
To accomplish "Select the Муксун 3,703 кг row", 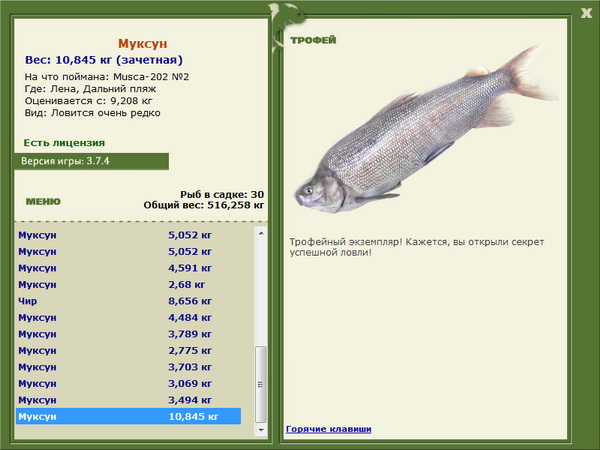I will 129,367.
